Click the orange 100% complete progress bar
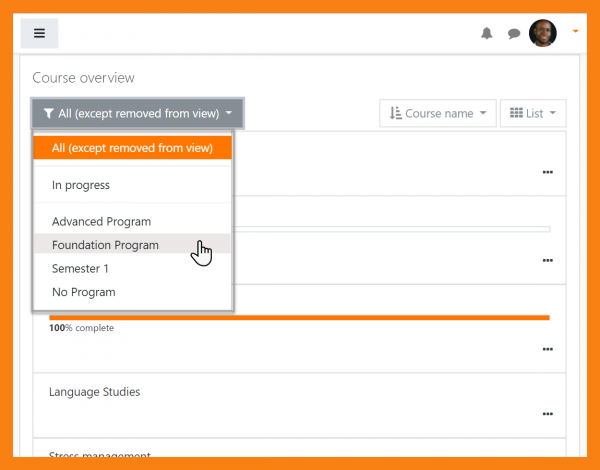This screenshot has height=470, width=600. [x=299, y=317]
